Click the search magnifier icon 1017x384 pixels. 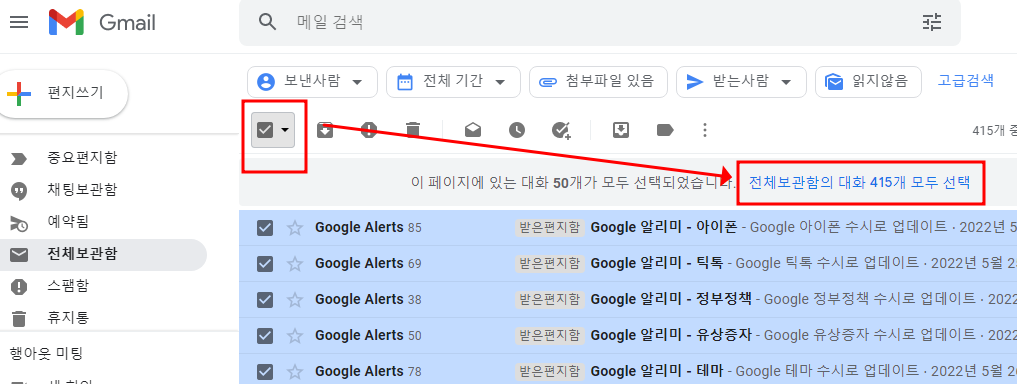pyautogui.click(x=267, y=23)
